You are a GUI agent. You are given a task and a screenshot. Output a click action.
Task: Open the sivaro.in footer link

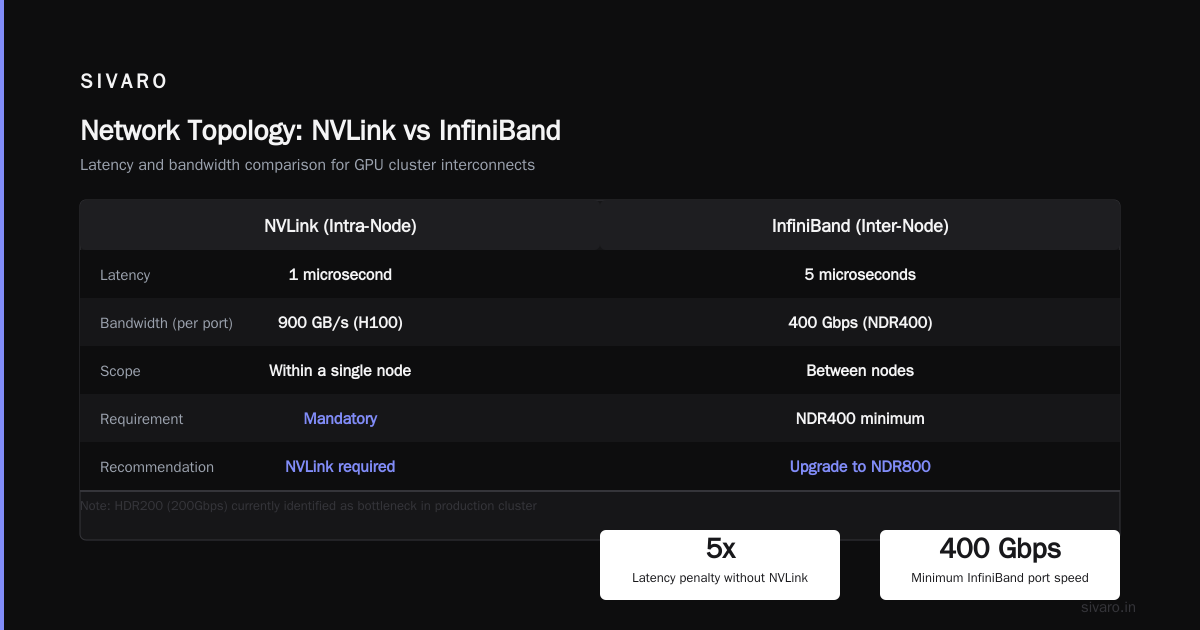click(1108, 607)
